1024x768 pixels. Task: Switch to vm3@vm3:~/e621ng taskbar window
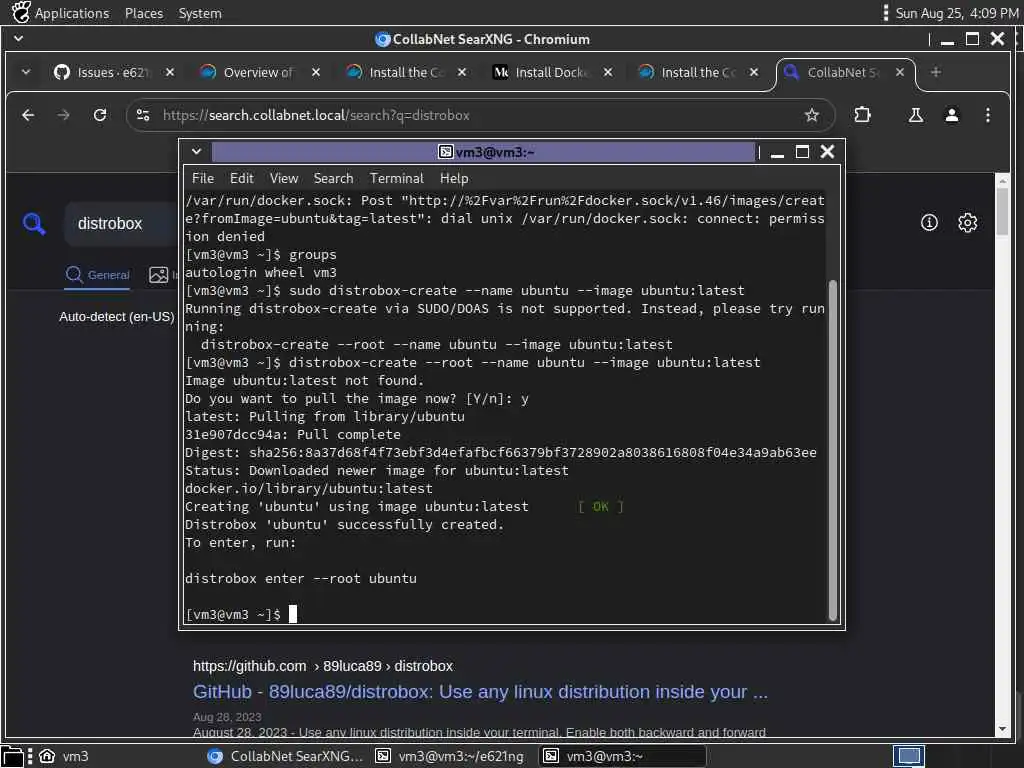(x=451, y=756)
